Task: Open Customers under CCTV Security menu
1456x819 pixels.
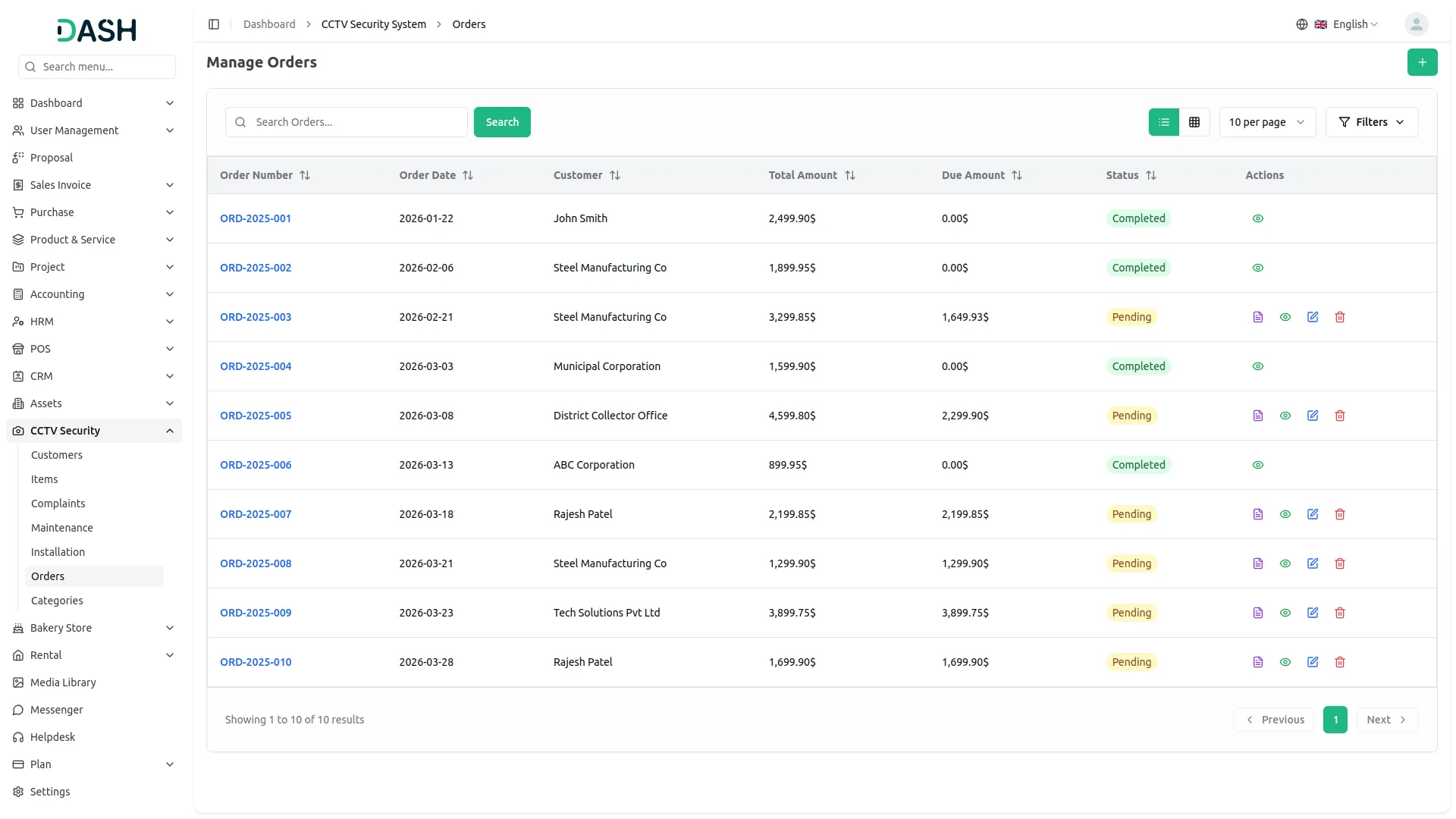Action: (57, 455)
